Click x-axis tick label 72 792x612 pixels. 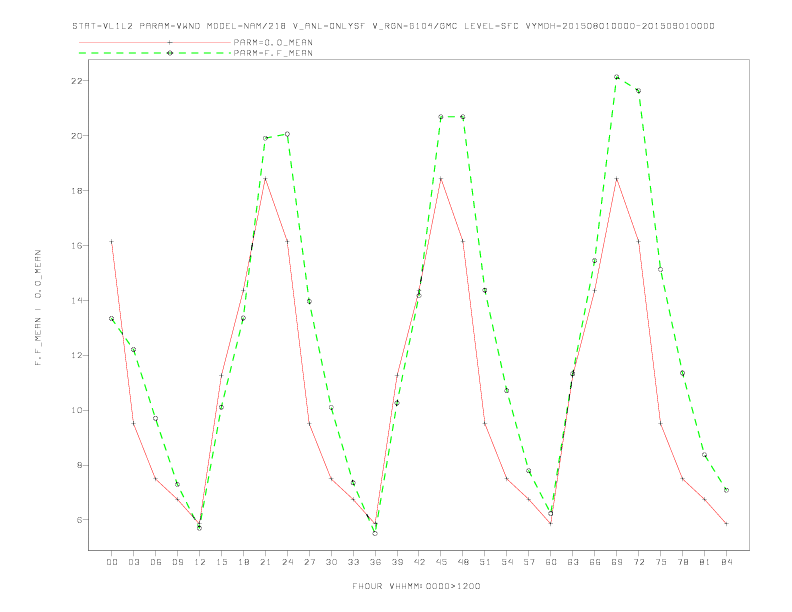(638, 562)
